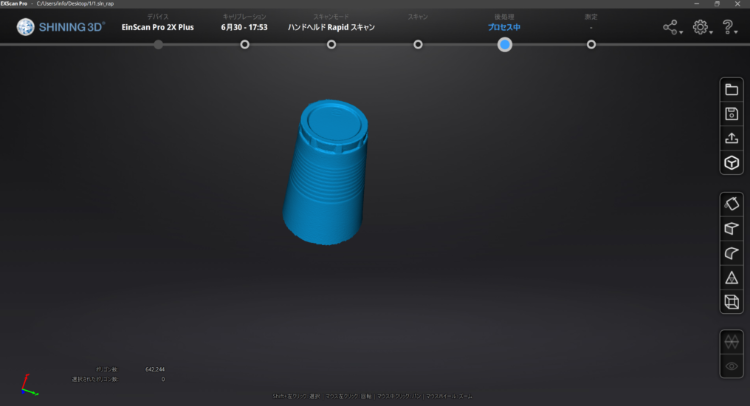Click the ハンドヘルド Rapid スキャン label
This screenshot has height=406, width=750.
pyautogui.click(x=331, y=27)
